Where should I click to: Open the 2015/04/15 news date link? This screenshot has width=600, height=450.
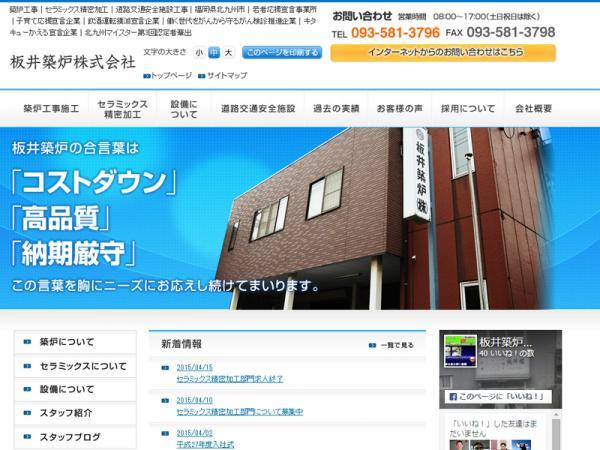[194, 367]
